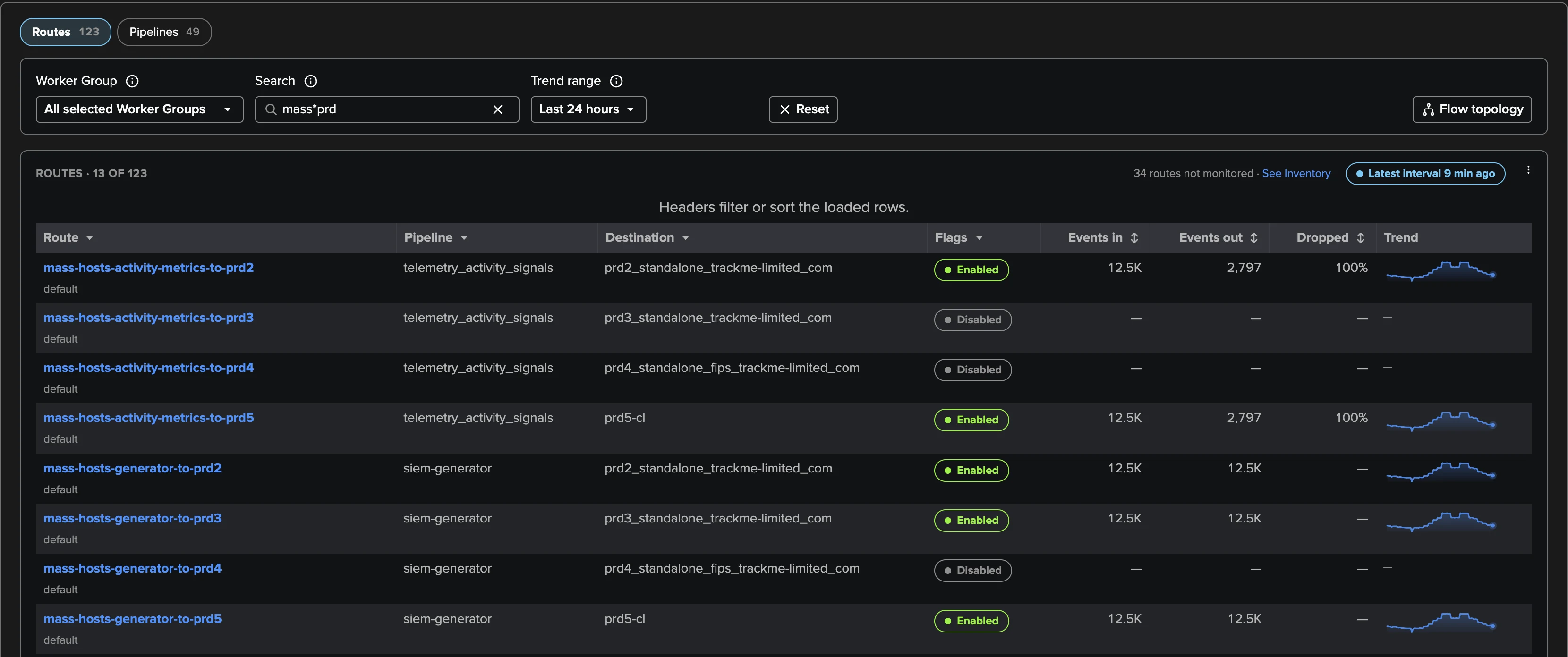Image resolution: width=1568 pixels, height=657 pixels.
Task: Open route mass-hosts-generator-to-prd4
Action: tap(132, 568)
